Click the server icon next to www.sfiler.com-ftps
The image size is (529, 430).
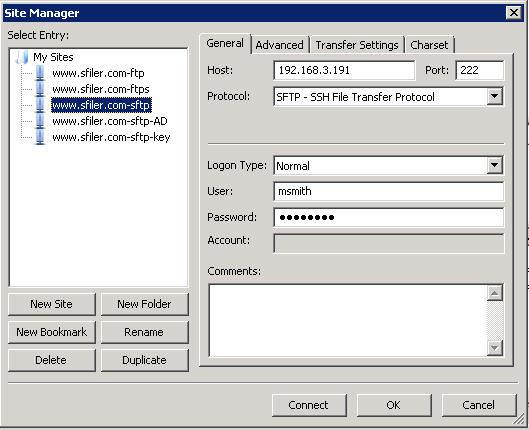pos(40,89)
